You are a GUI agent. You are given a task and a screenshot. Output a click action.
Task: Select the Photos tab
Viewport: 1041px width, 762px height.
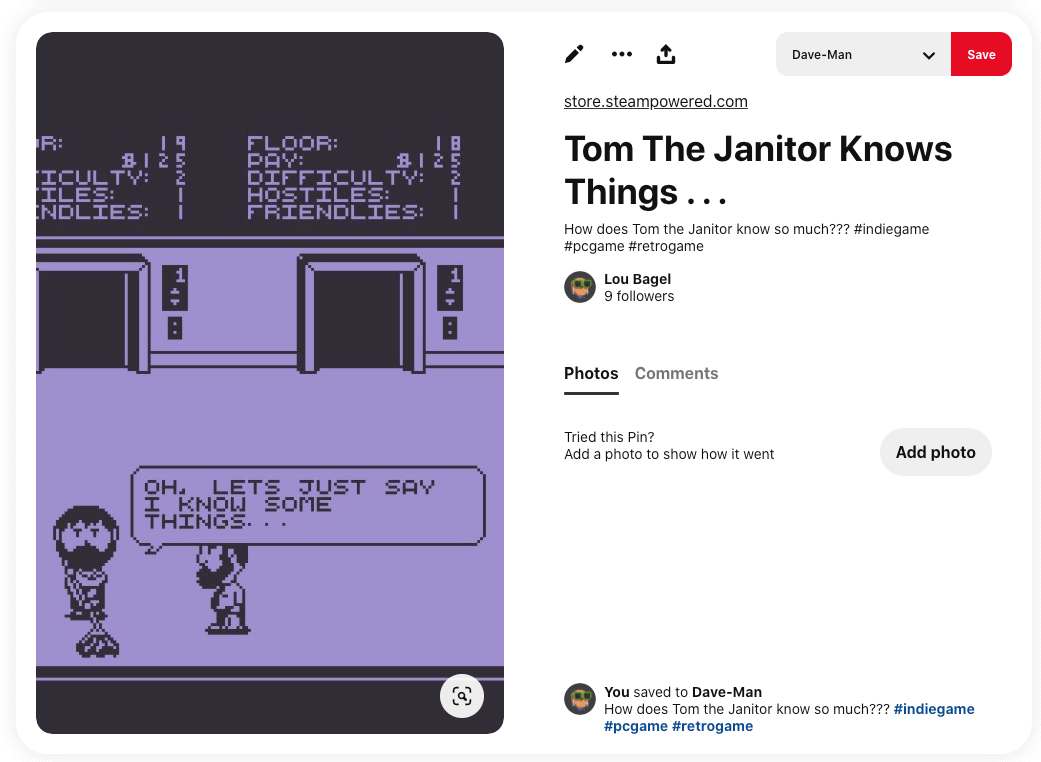[x=591, y=374]
